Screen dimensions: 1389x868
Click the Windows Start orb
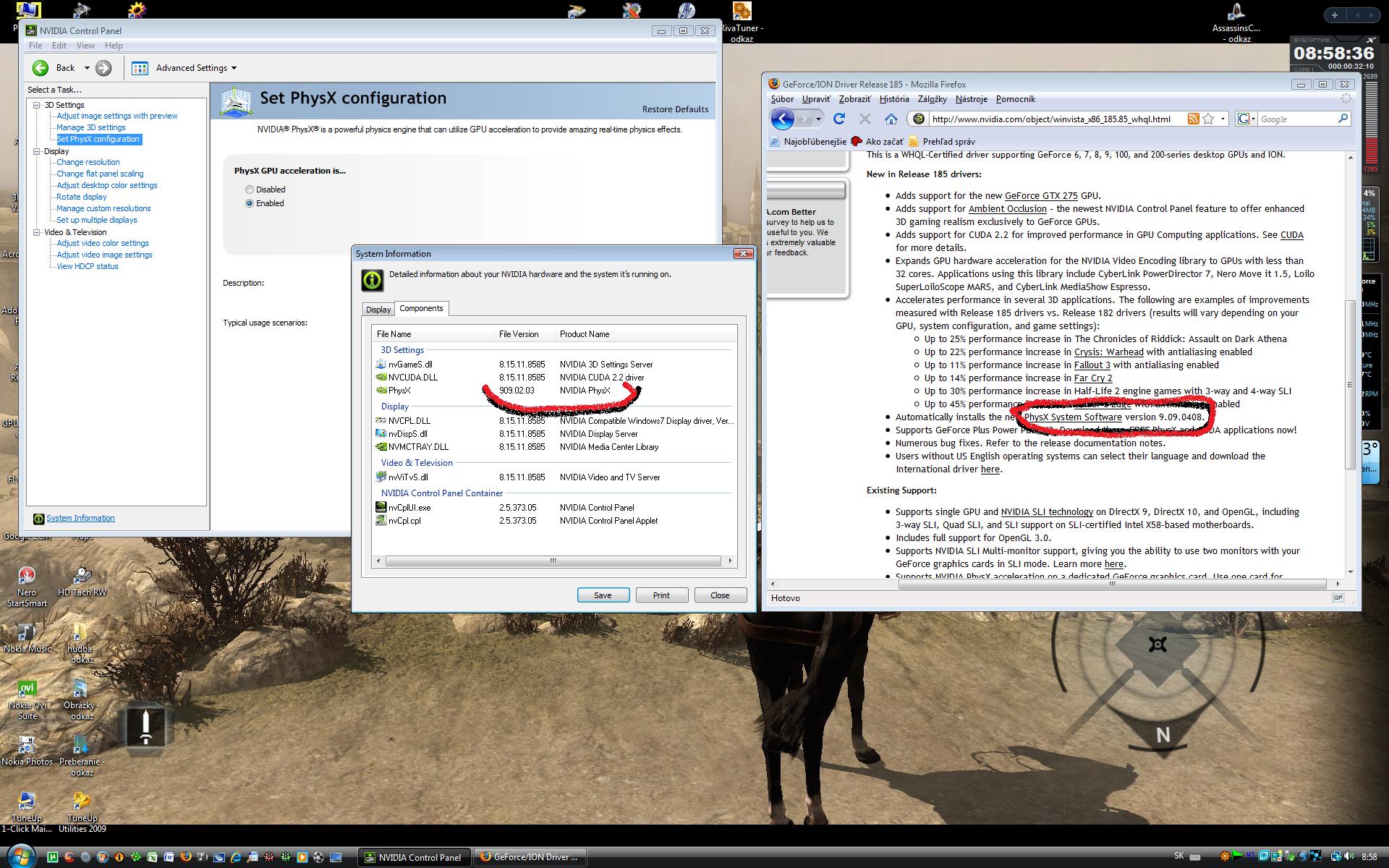[20, 856]
